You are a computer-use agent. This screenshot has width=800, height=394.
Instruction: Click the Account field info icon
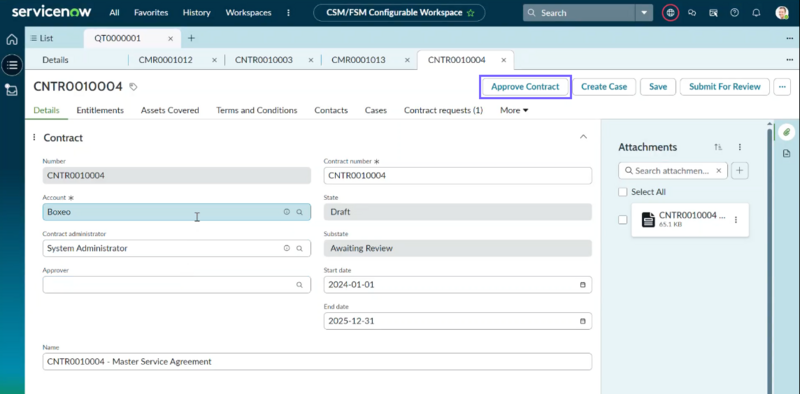[287, 212]
